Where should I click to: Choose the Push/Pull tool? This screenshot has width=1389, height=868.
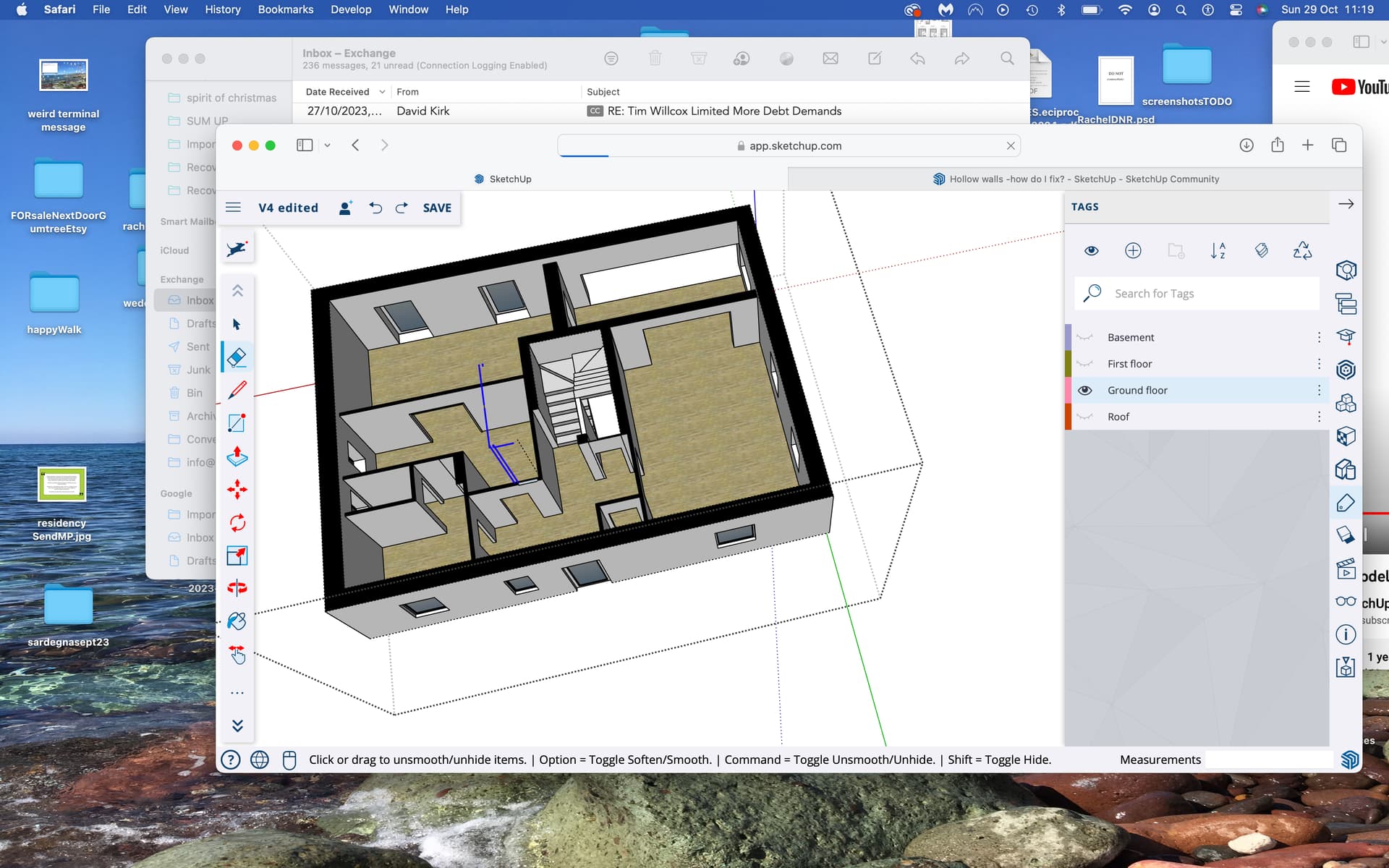[237, 456]
